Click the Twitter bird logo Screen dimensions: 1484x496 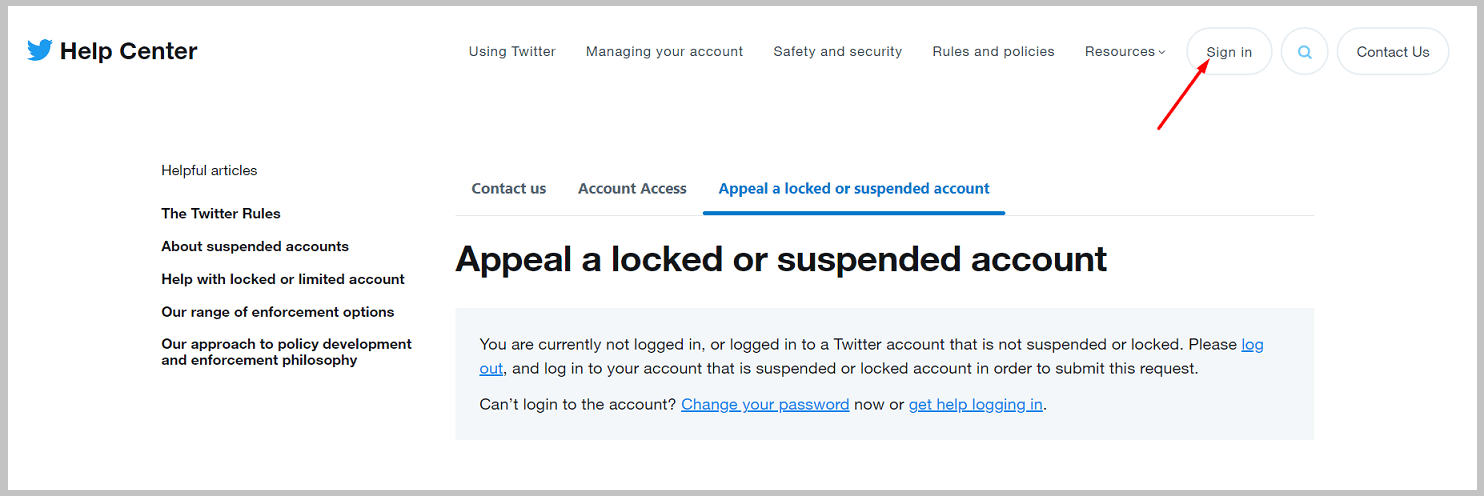[x=40, y=51]
